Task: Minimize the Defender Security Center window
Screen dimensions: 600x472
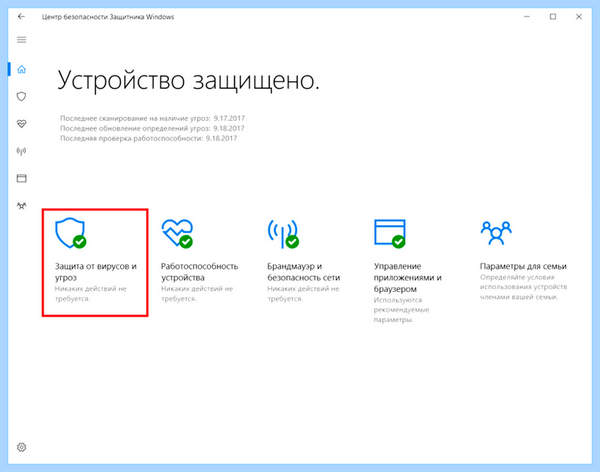Action: tap(527, 17)
